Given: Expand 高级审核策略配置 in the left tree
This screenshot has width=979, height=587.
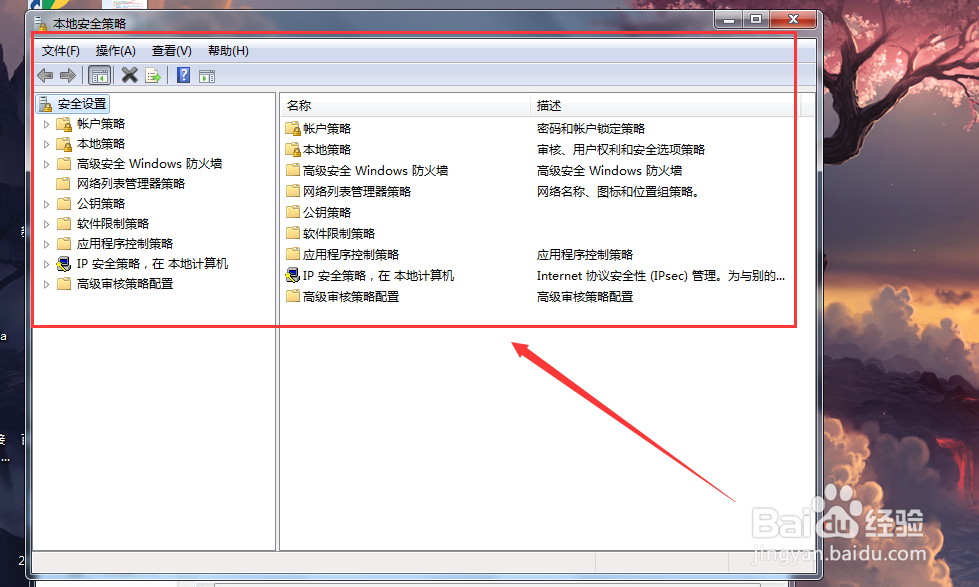Looking at the screenshot, I should click(46, 284).
